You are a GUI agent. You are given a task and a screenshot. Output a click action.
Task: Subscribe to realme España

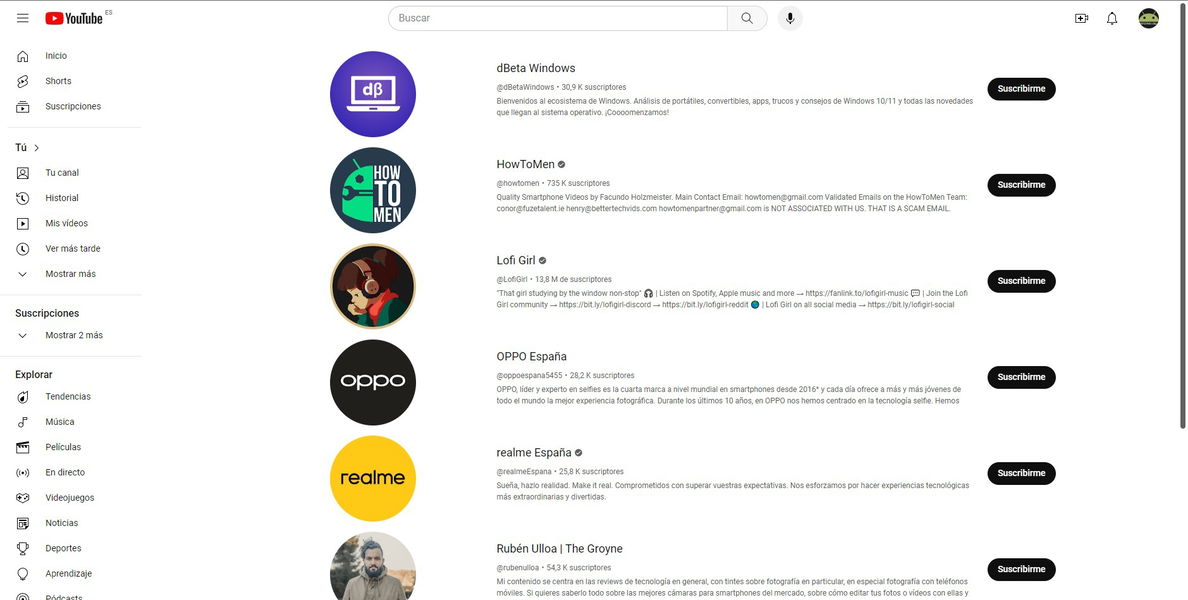click(1021, 473)
